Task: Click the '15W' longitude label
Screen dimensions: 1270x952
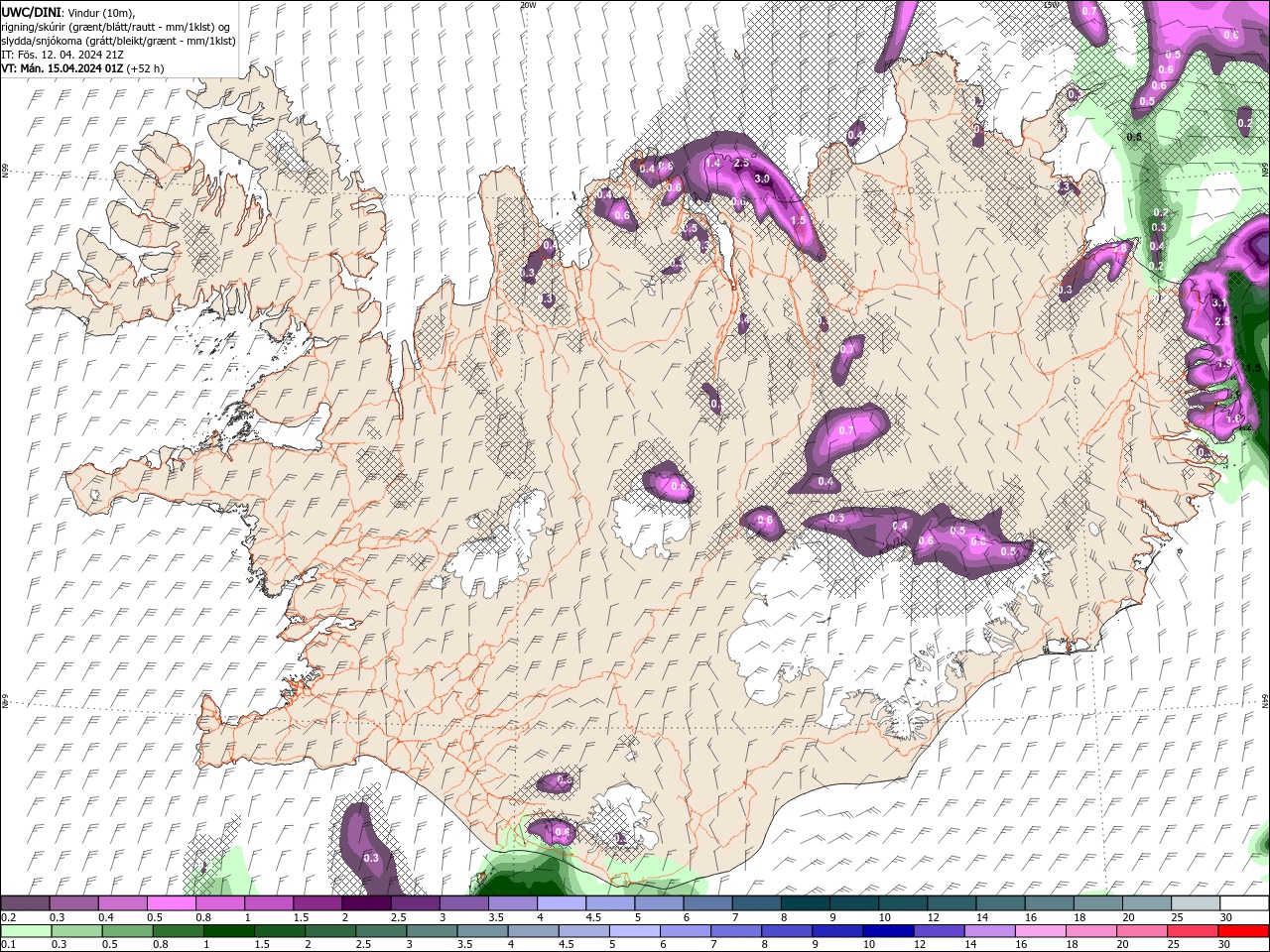Action: pos(1052,4)
